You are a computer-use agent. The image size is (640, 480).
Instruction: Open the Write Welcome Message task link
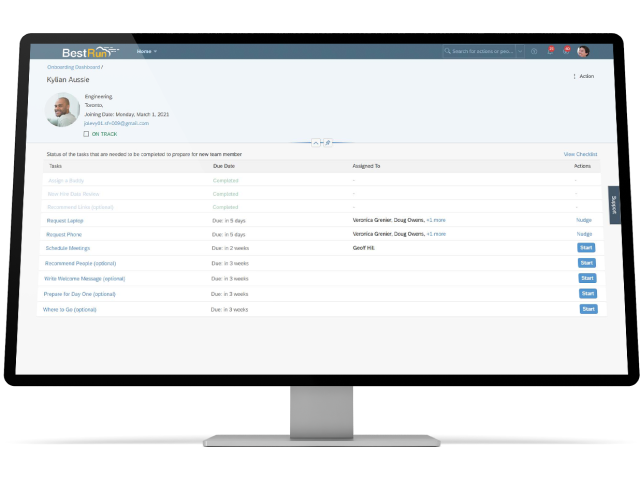(86, 278)
